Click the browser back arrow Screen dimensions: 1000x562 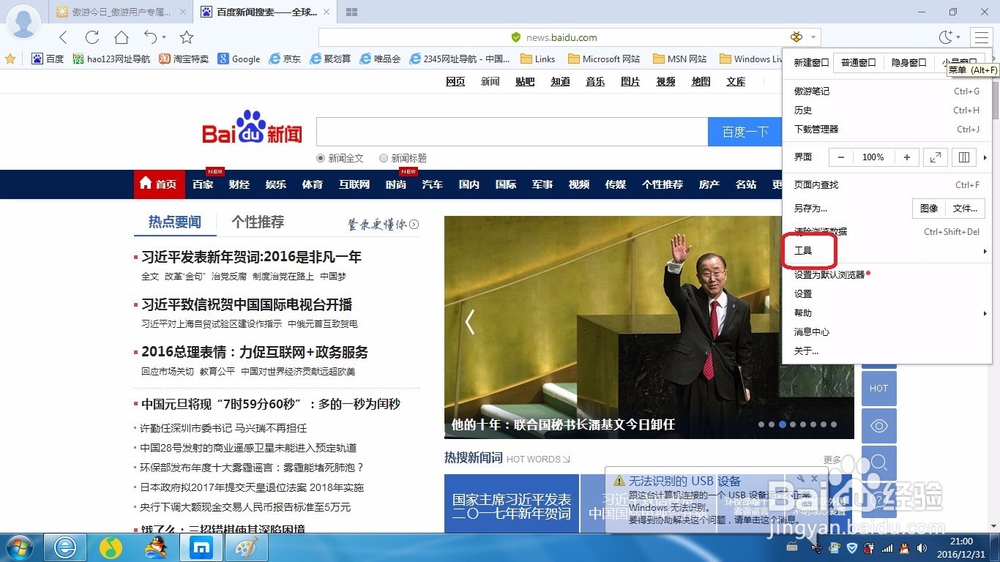[x=62, y=37]
